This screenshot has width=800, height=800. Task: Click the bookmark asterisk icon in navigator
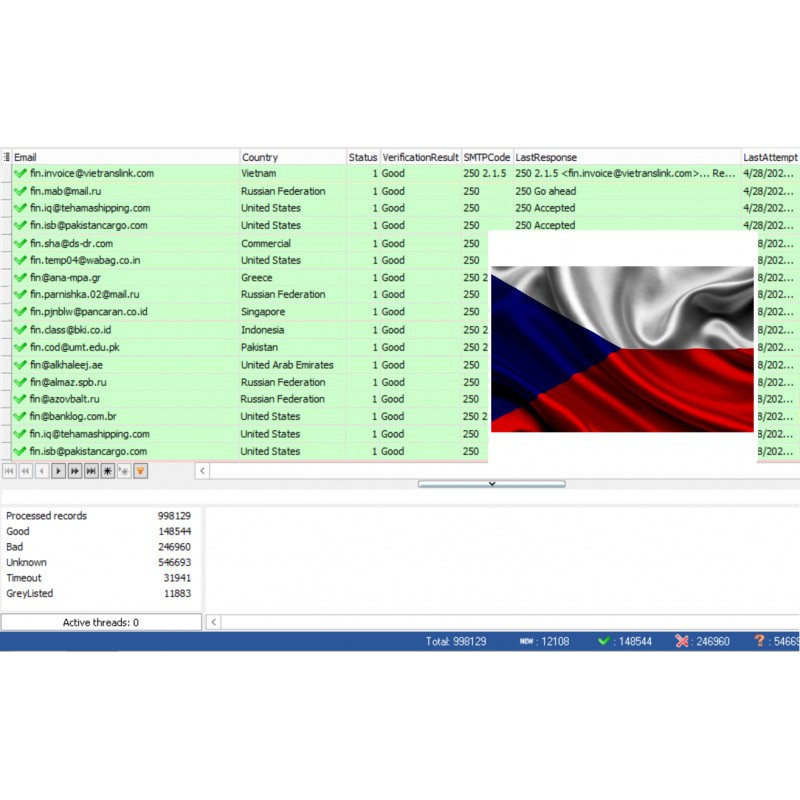(108, 470)
